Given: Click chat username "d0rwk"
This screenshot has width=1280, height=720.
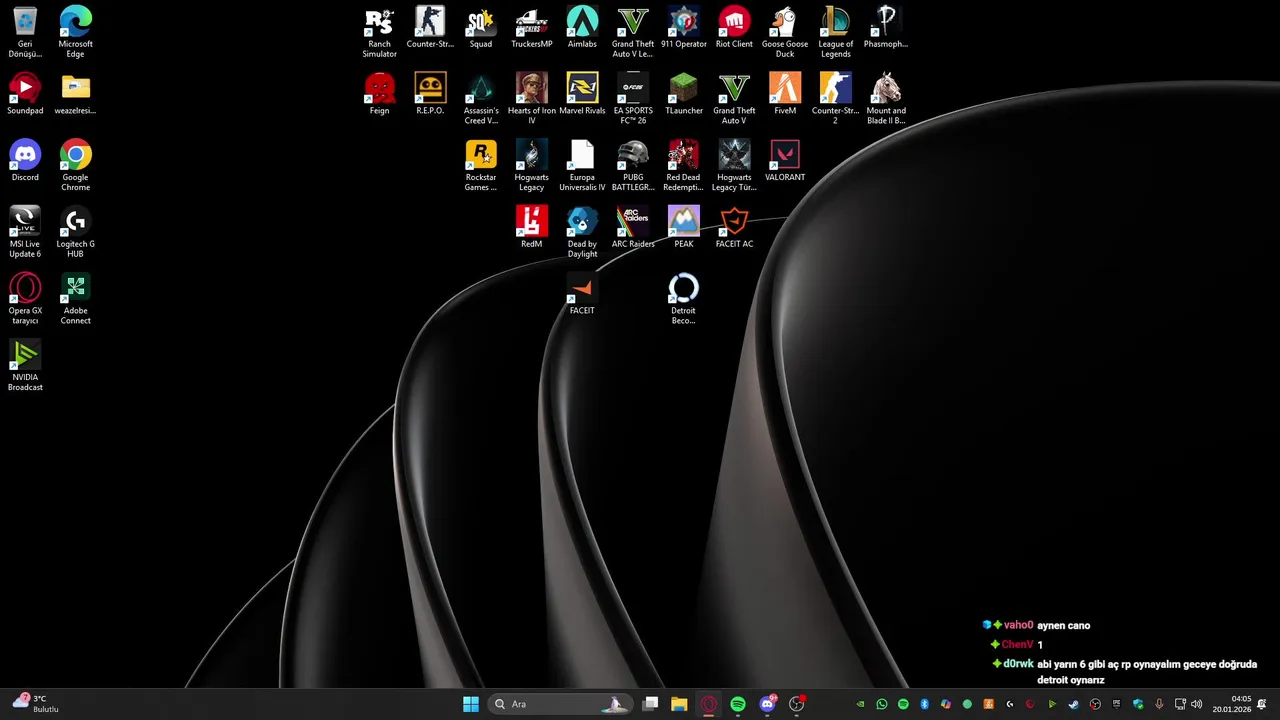Looking at the screenshot, I should (1018, 664).
